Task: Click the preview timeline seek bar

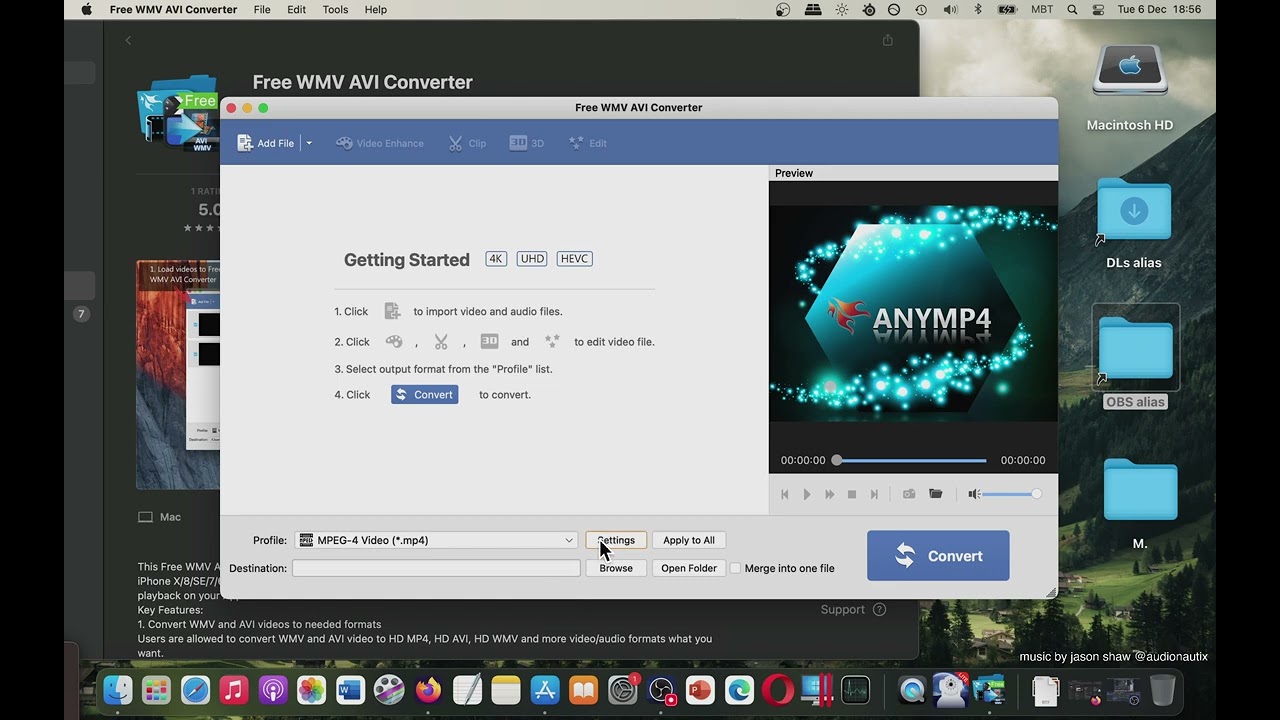Action: point(911,460)
